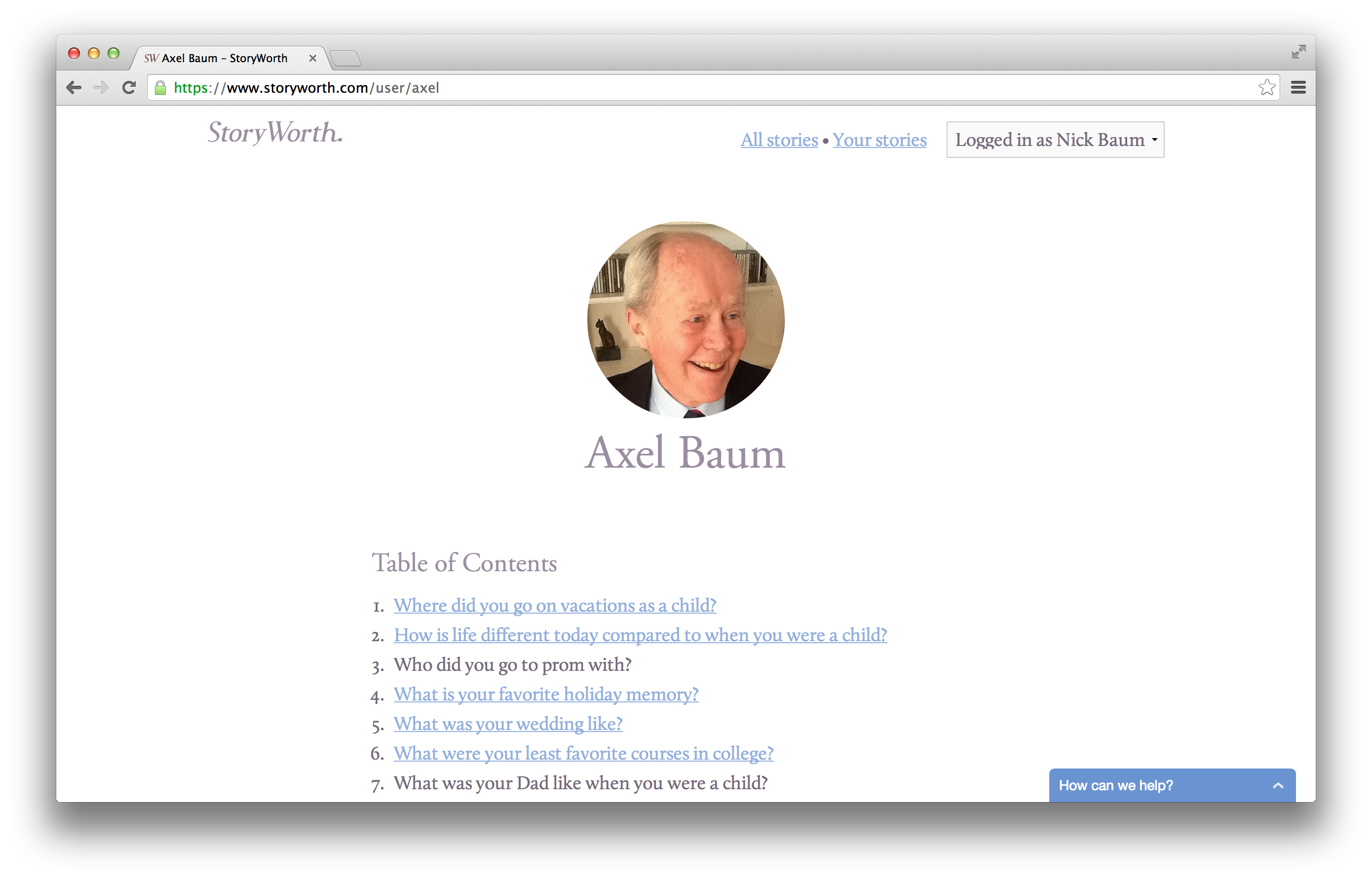Open story about vacations as a child
Image resolution: width=1372 pixels, height=880 pixels.
coord(555,606)
